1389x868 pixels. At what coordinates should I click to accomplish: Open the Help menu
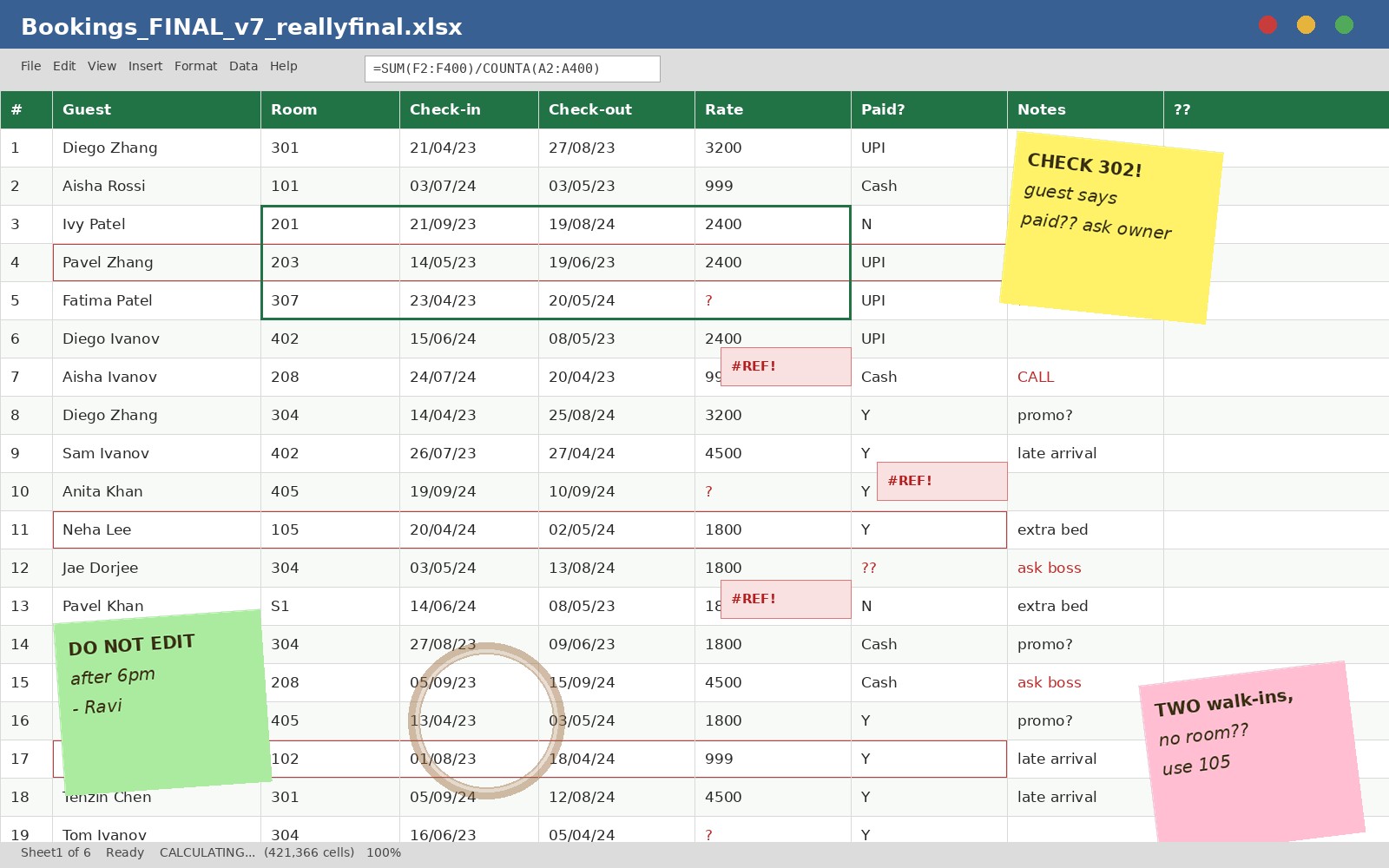[283, 66]
